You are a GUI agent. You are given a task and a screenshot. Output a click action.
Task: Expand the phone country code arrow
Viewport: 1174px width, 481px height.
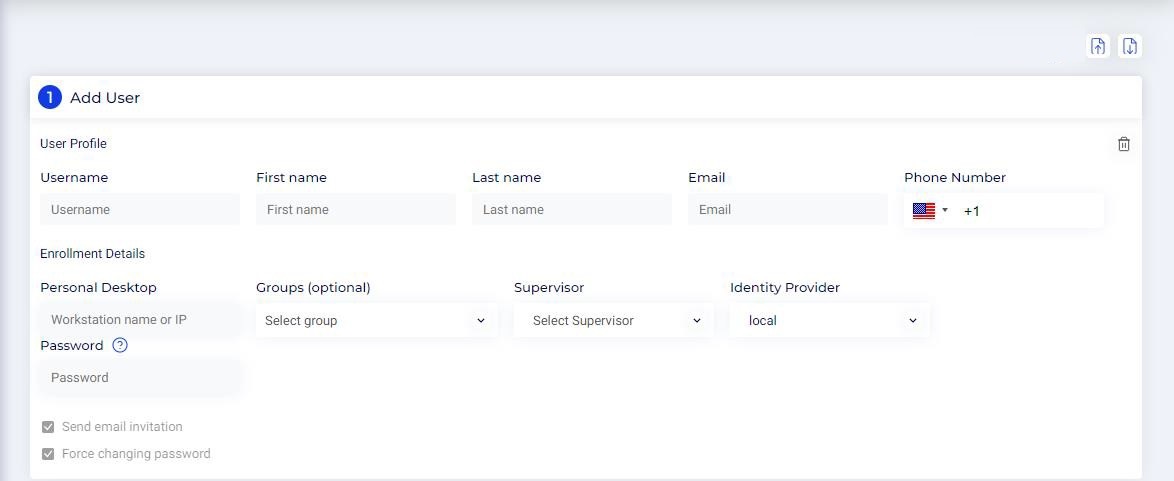pos(945,211)
